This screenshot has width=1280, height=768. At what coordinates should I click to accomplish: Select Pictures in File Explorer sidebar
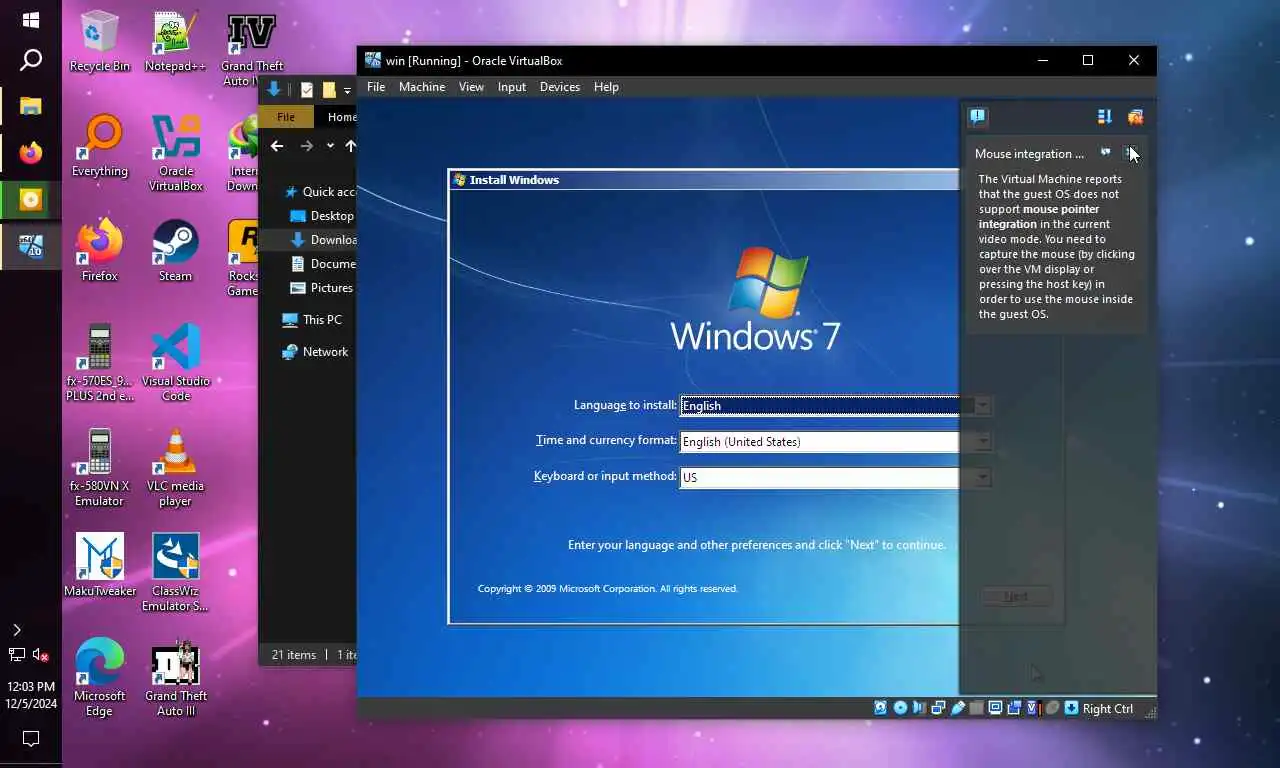tap(322, 288)
